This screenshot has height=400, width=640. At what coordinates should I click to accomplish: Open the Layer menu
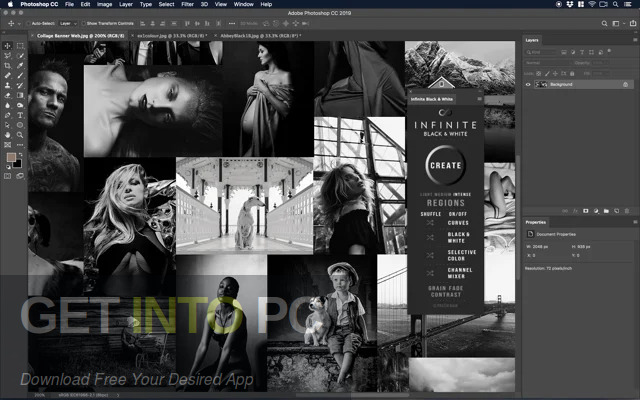tap(126, 4)
